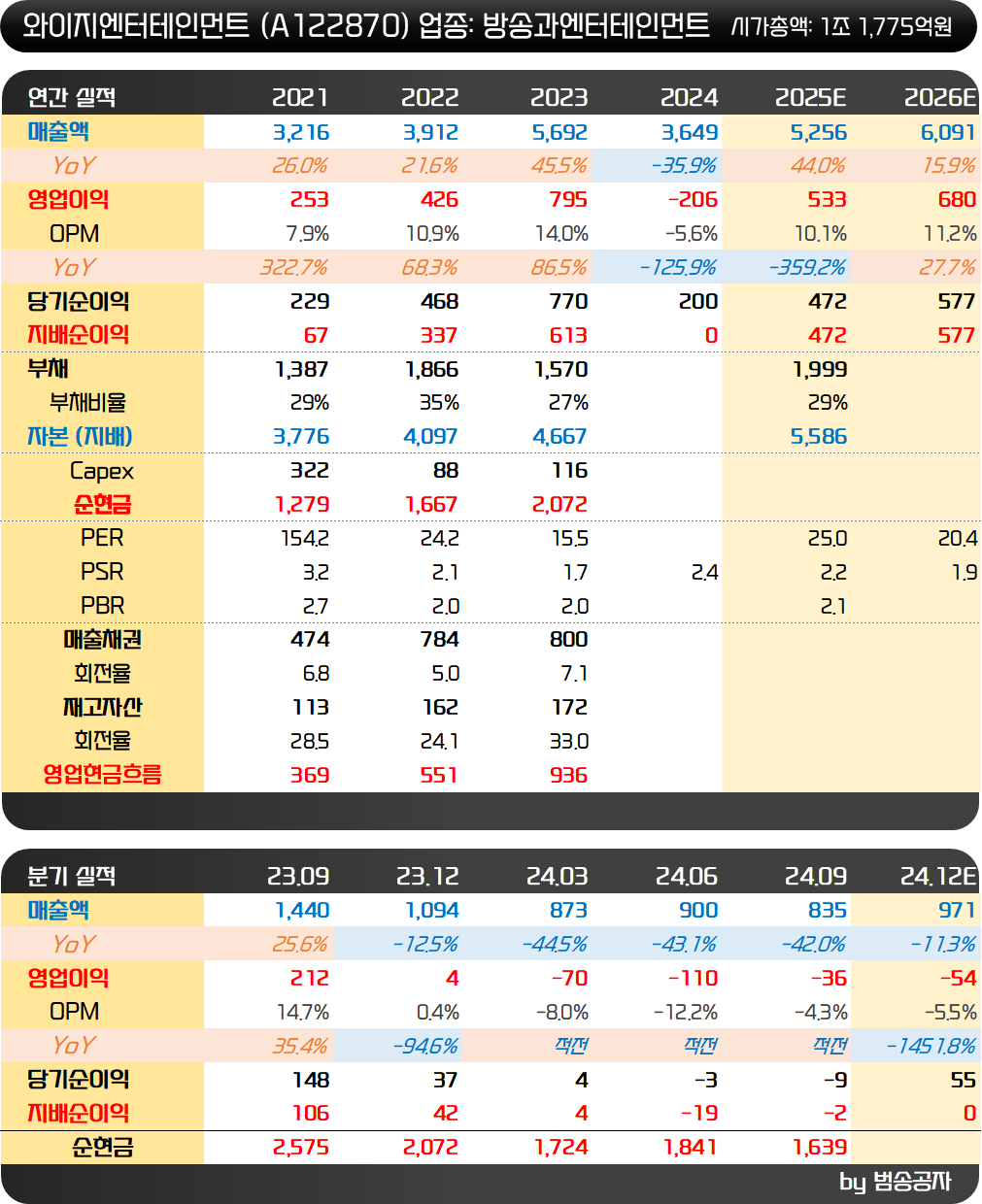Click quarterly revenue value 1,094
This screenshot has height=1204, width=982.
point(432,911)
